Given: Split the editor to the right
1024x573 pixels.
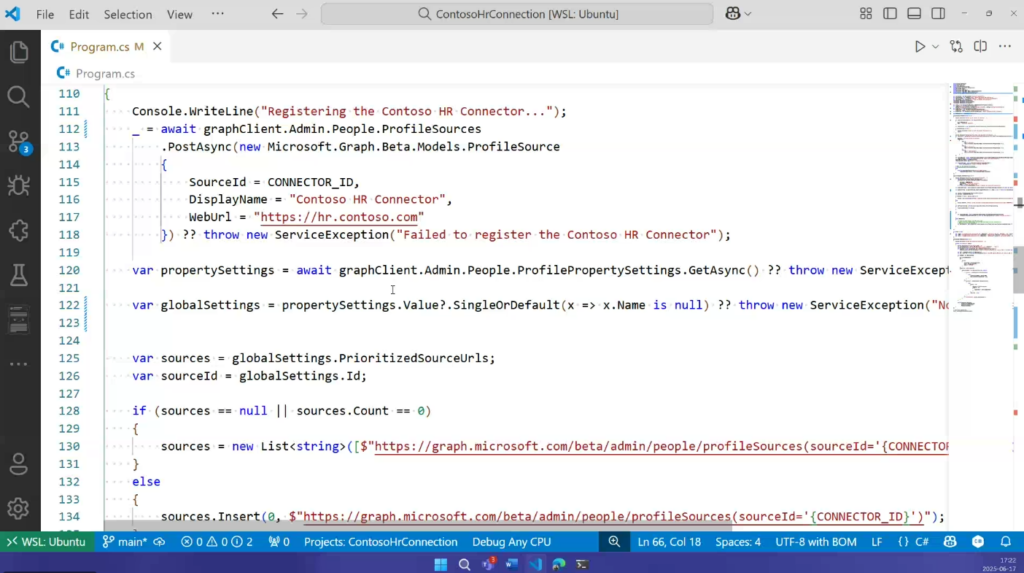Looking at the screenshot, I should click(x=980, y=46).
